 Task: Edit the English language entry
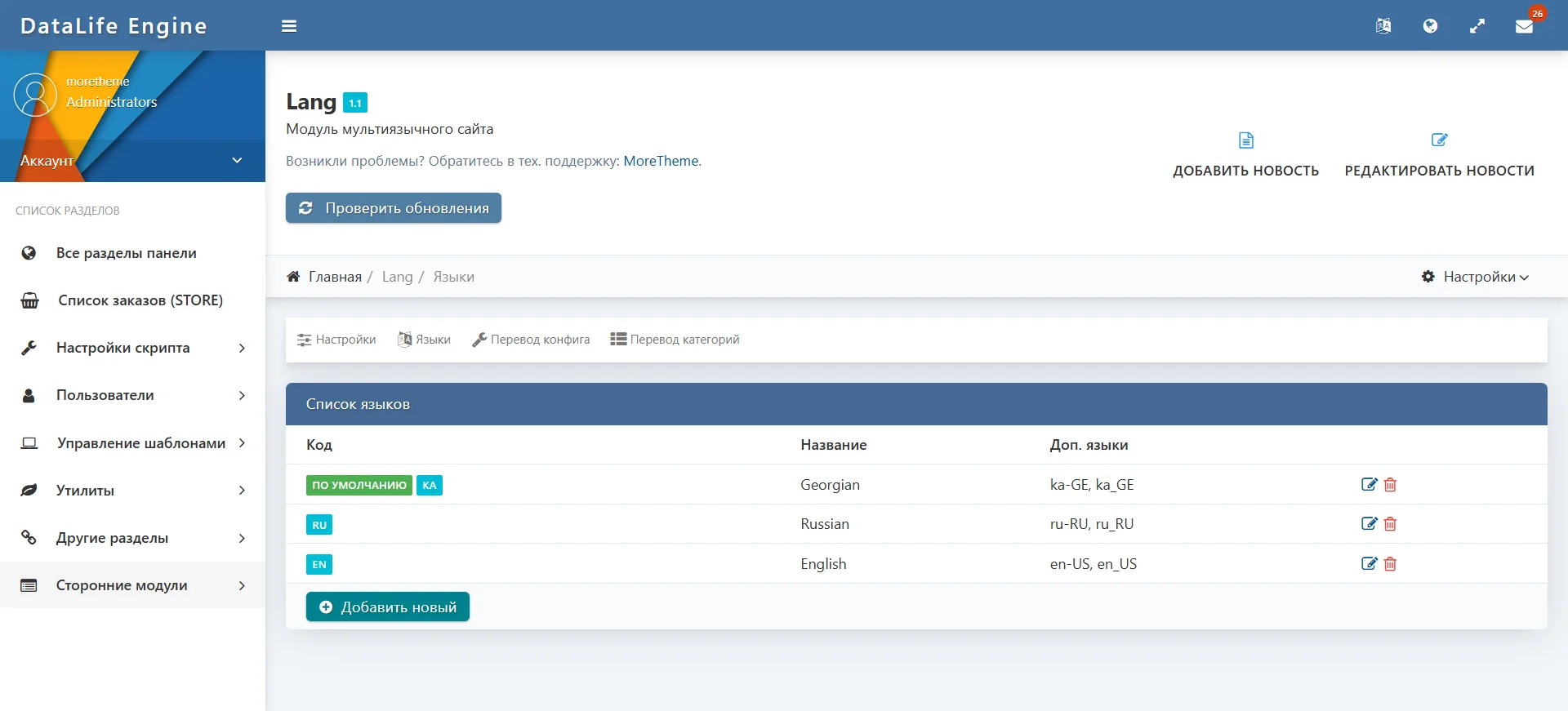(x=1369, y=564)
